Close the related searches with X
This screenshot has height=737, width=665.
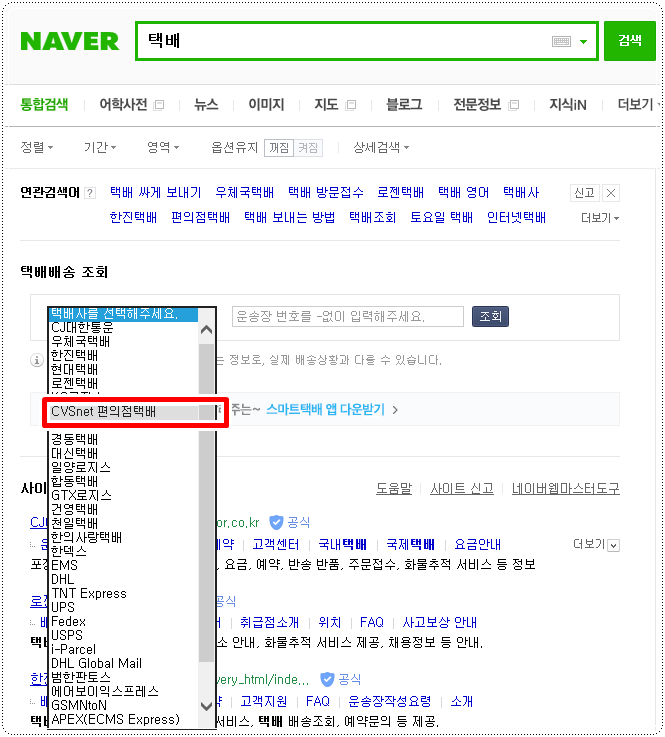coord(611,193)
